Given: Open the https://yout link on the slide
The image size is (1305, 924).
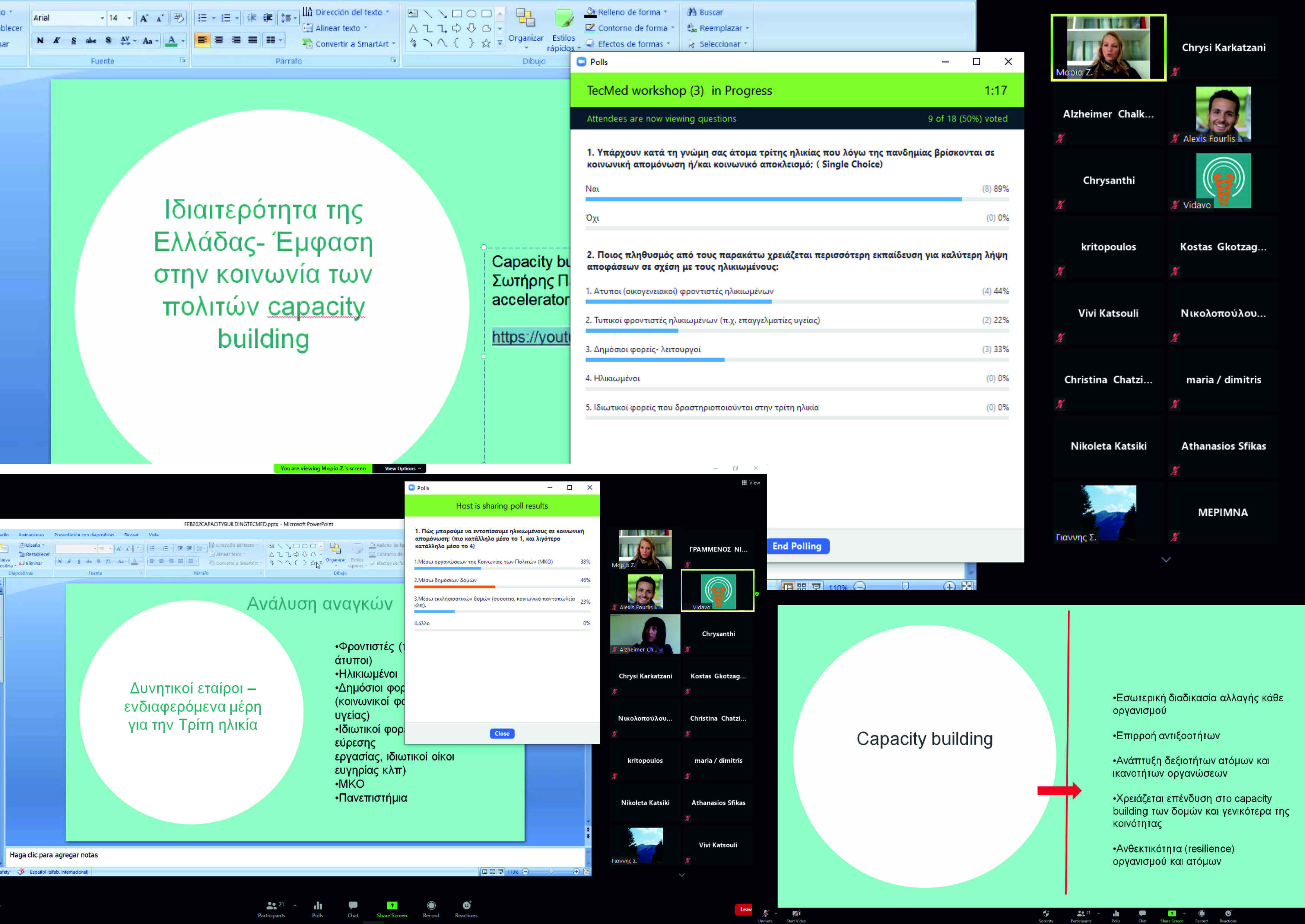Looking at the screenshot, I should pyautogui.click(x=530, y=337).
